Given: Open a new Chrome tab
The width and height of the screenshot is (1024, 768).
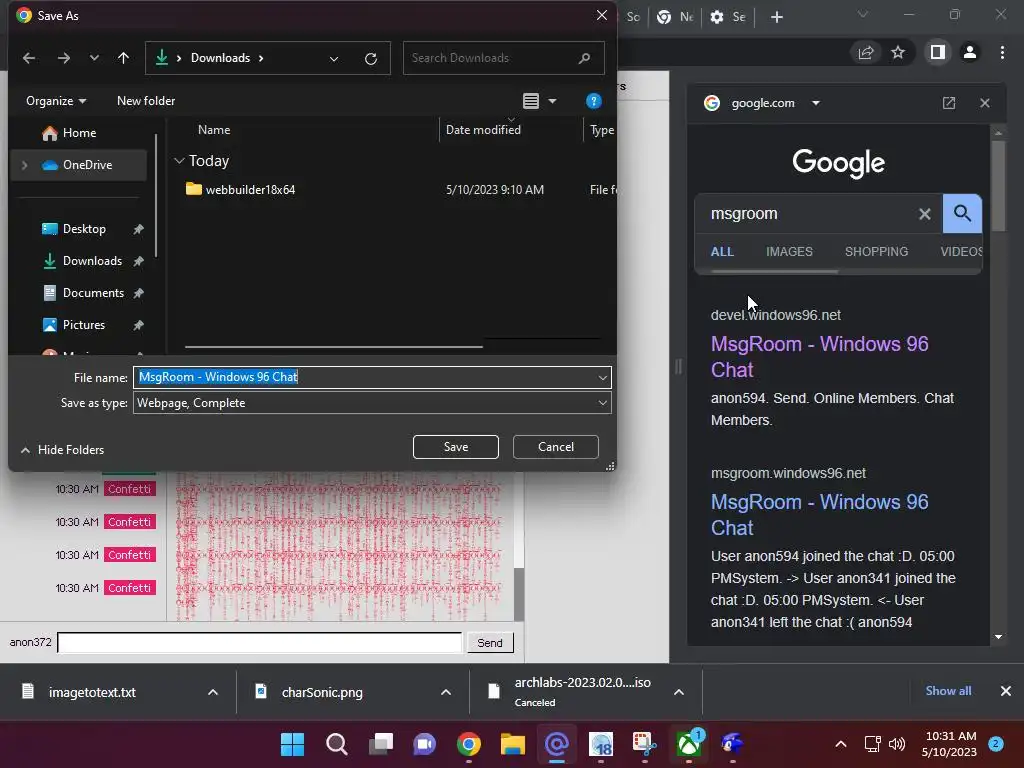Looking at the screenshot, I should (x=776, y=18).
